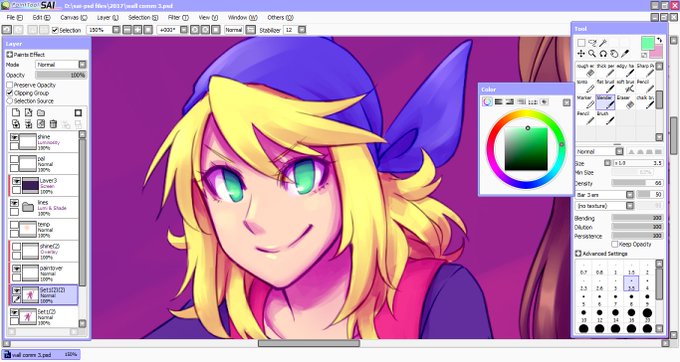Hide the shine layer eye toggle
This screenshot has height=362, width=680.
pos(14,137)
